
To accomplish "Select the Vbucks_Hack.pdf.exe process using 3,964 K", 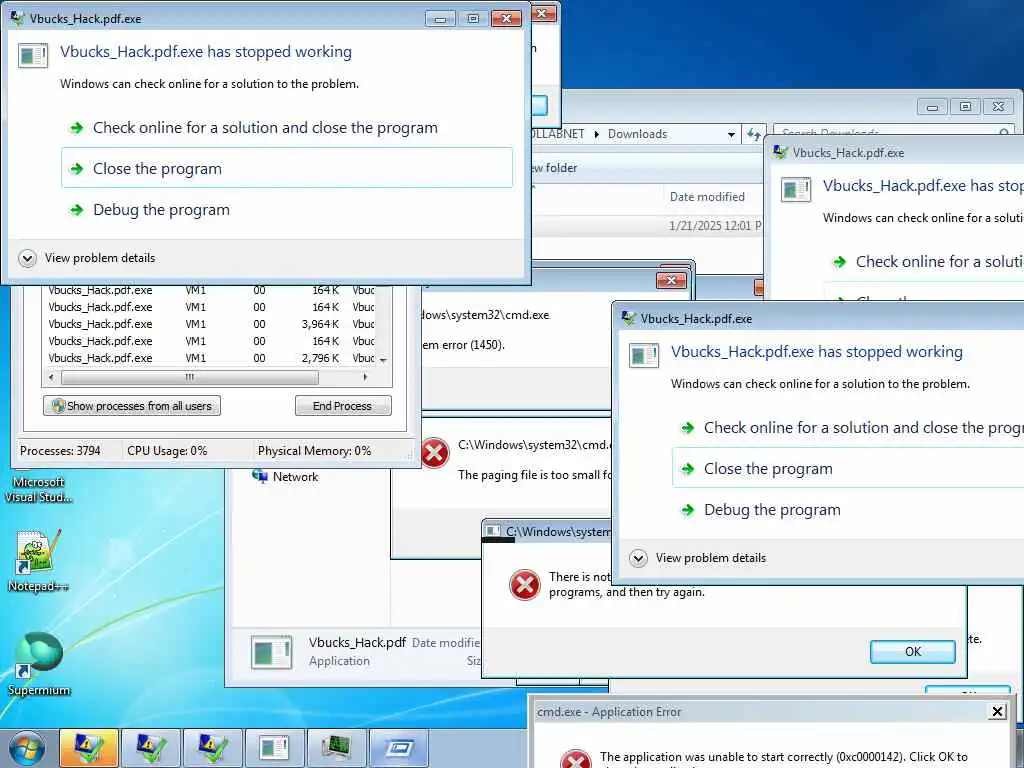I will point(211,324).
